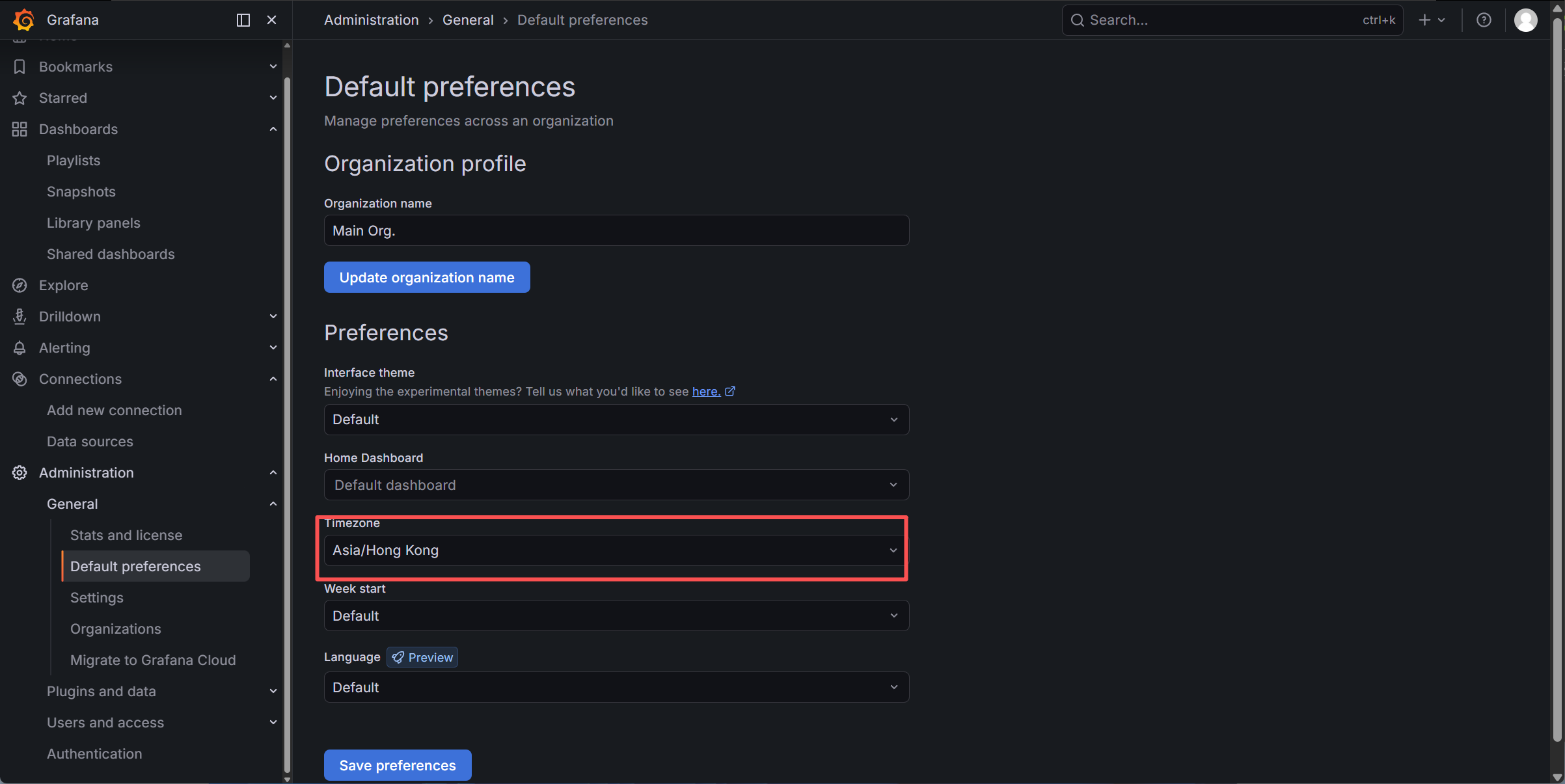Open Shared dashboards in the sidebar
Viewport: 1565px width, 784px height.
pyautogui.click(x=111, y=254)
